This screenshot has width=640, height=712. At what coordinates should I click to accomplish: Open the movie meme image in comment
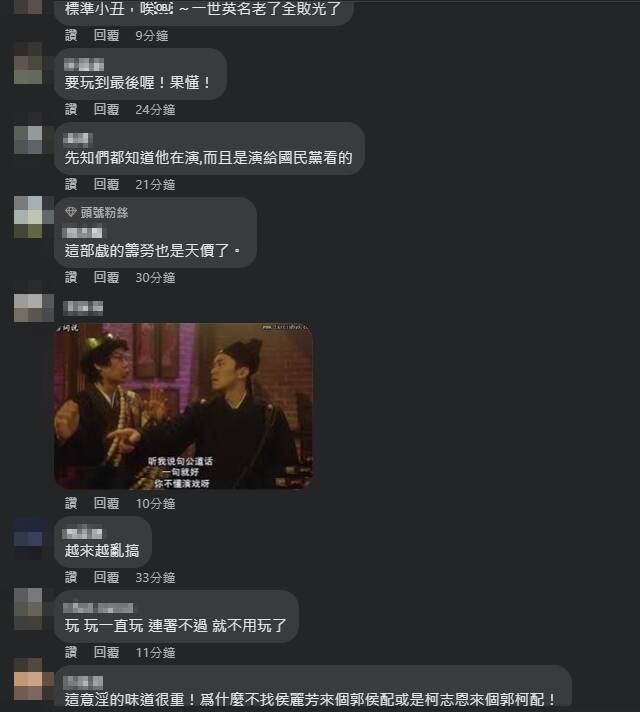point(184,406)
